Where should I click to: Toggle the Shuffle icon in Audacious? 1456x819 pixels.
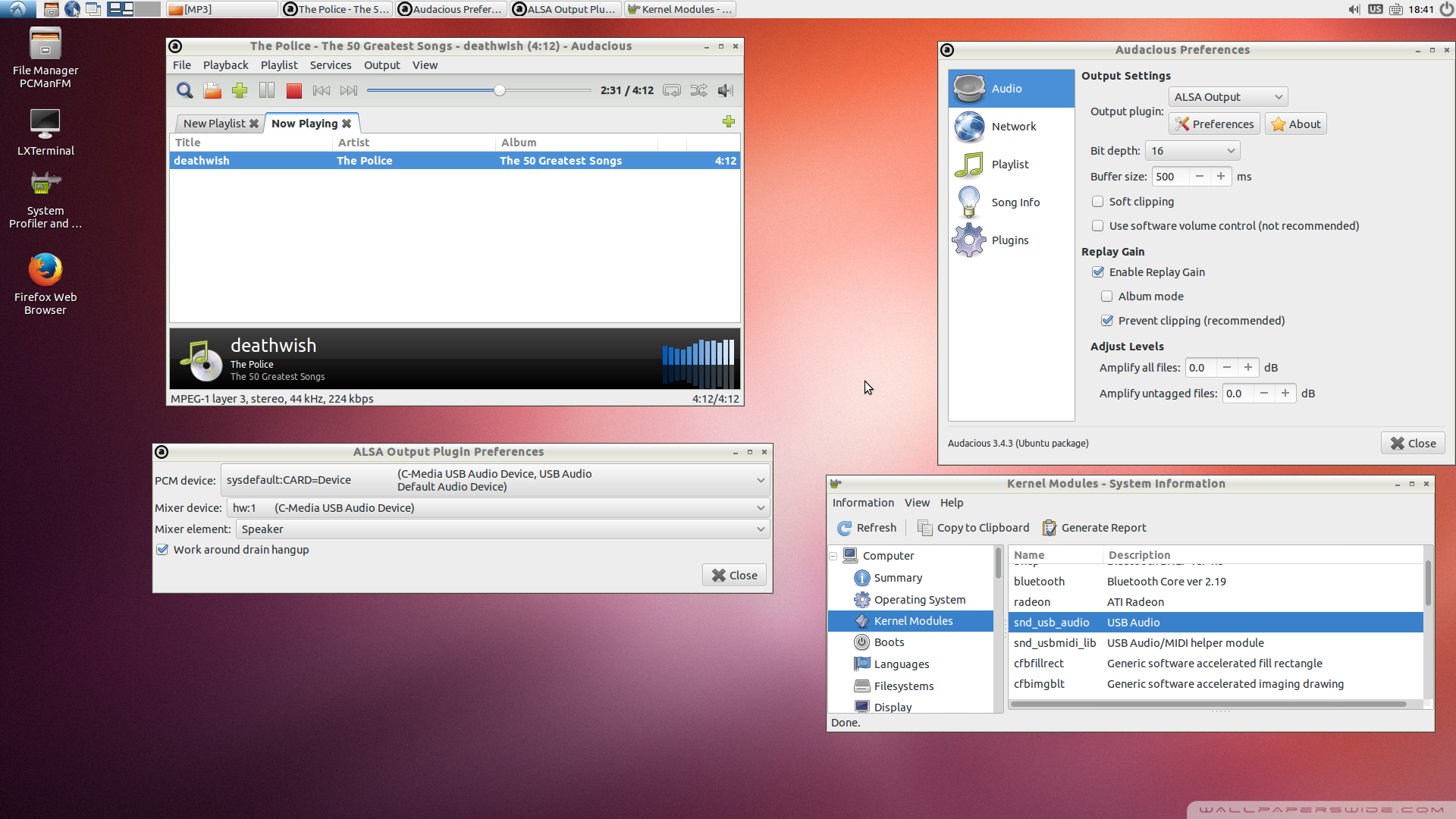click(698, 91)
